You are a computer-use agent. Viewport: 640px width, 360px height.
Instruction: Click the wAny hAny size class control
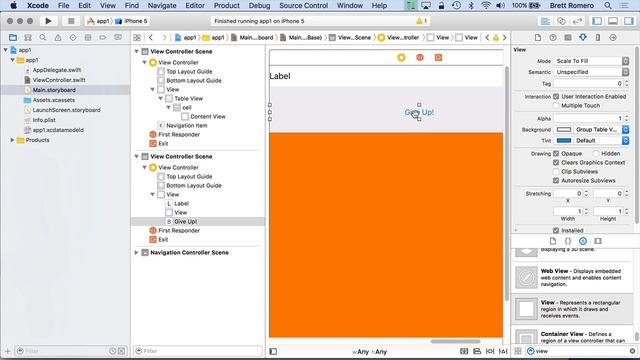click(370, 351)
